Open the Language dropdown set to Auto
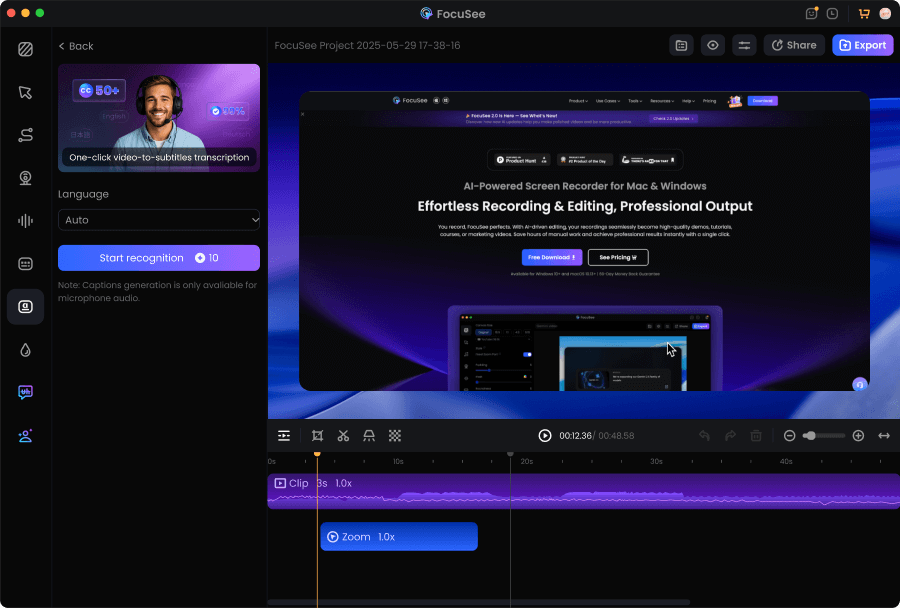The image size is (900, 608). point(159,220)
